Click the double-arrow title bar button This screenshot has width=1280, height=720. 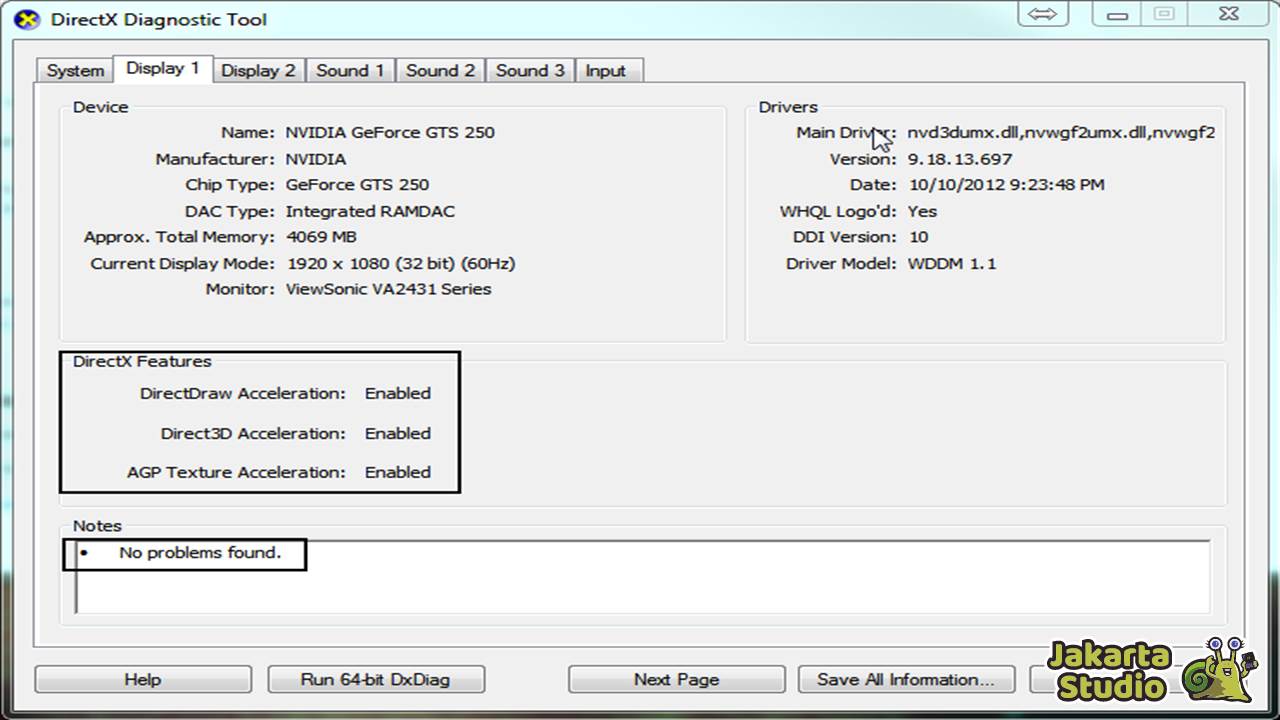tap(1042, 14)
